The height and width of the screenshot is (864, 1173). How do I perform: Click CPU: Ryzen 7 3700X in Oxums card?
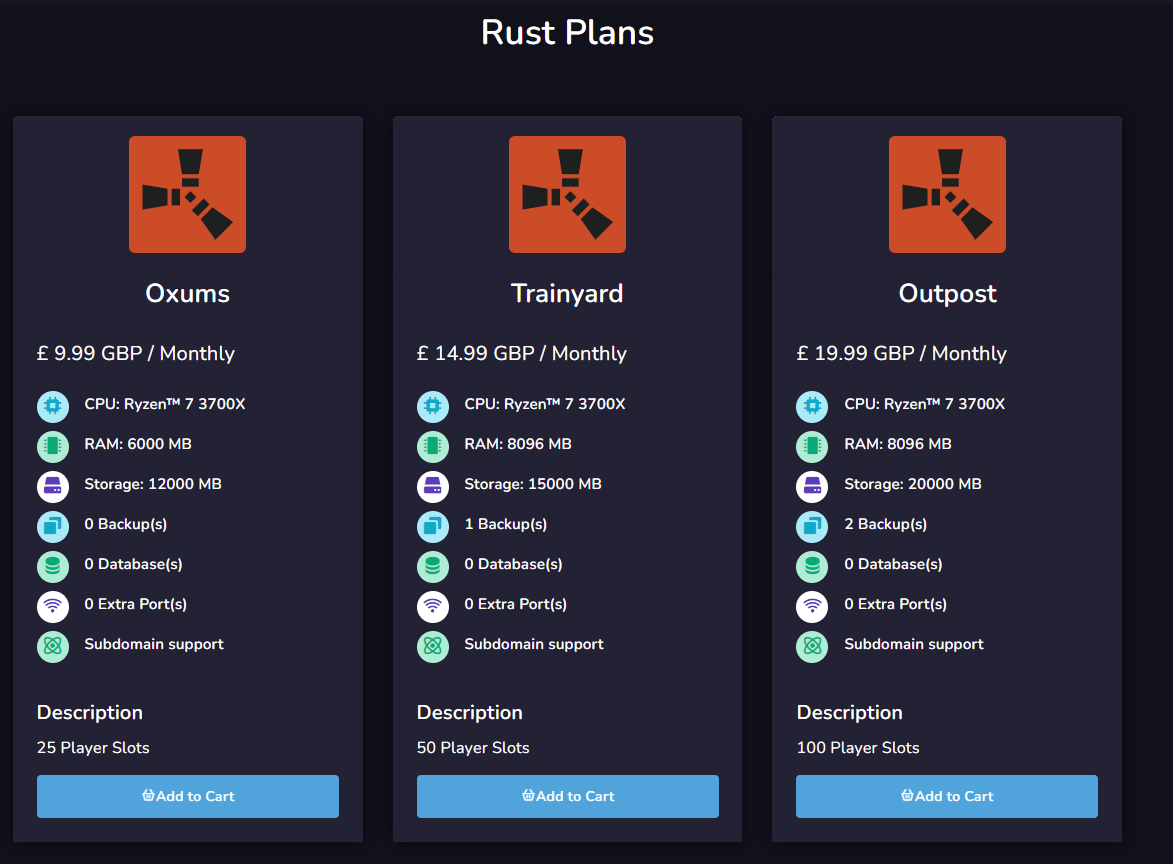coord(165,404)
